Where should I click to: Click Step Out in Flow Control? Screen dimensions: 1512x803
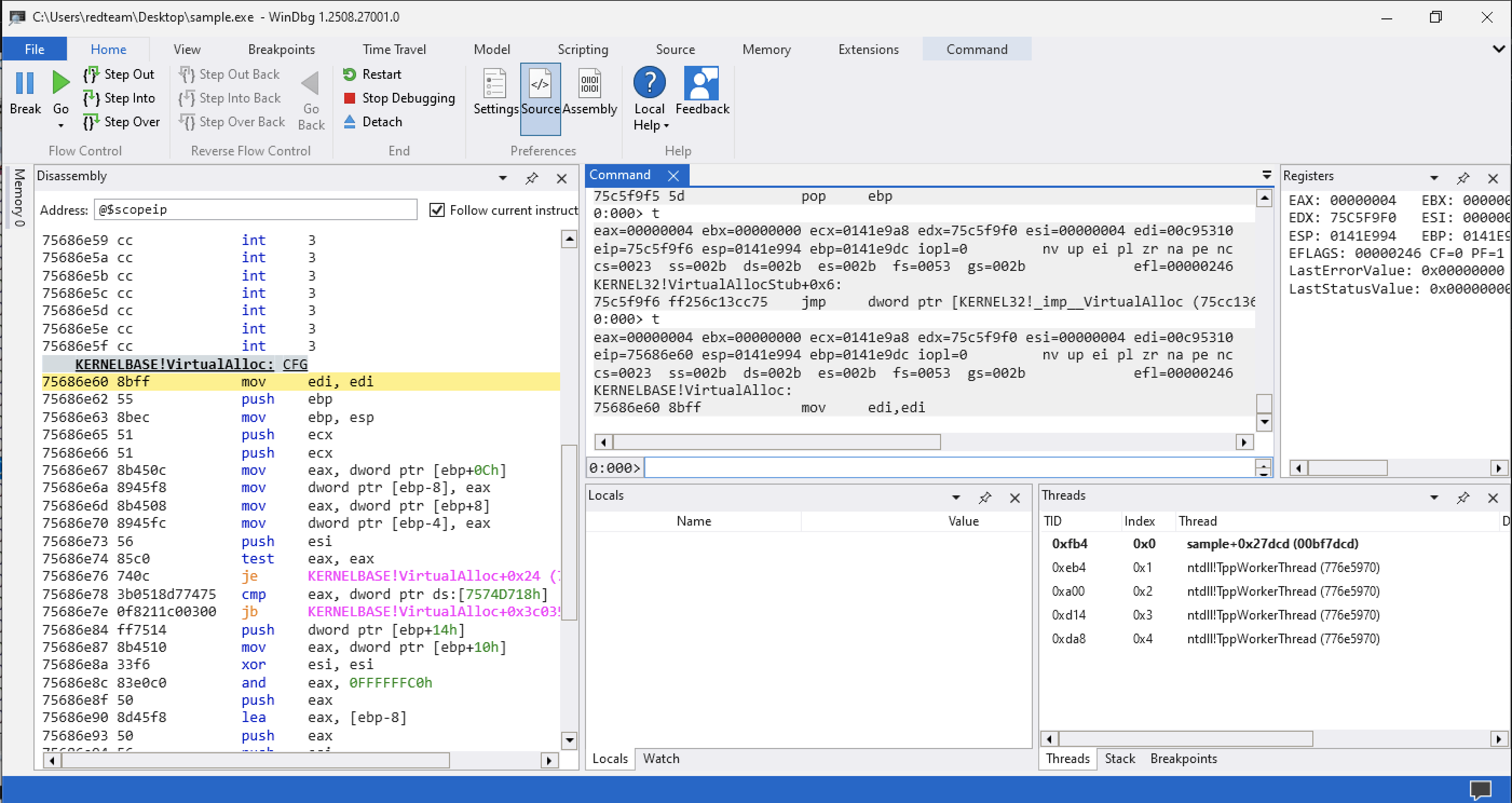pos(119,74)
